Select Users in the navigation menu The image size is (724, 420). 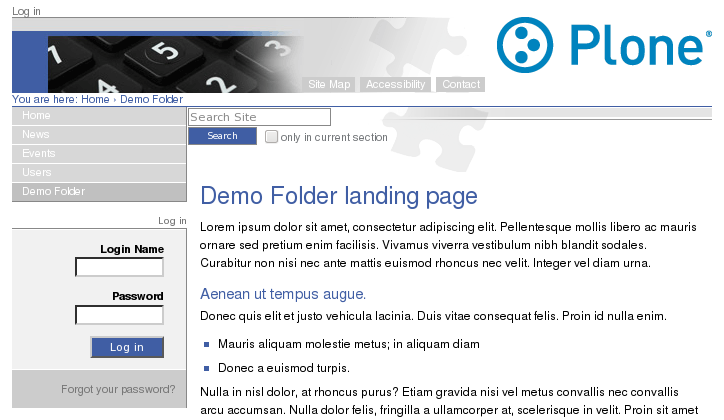99,173
